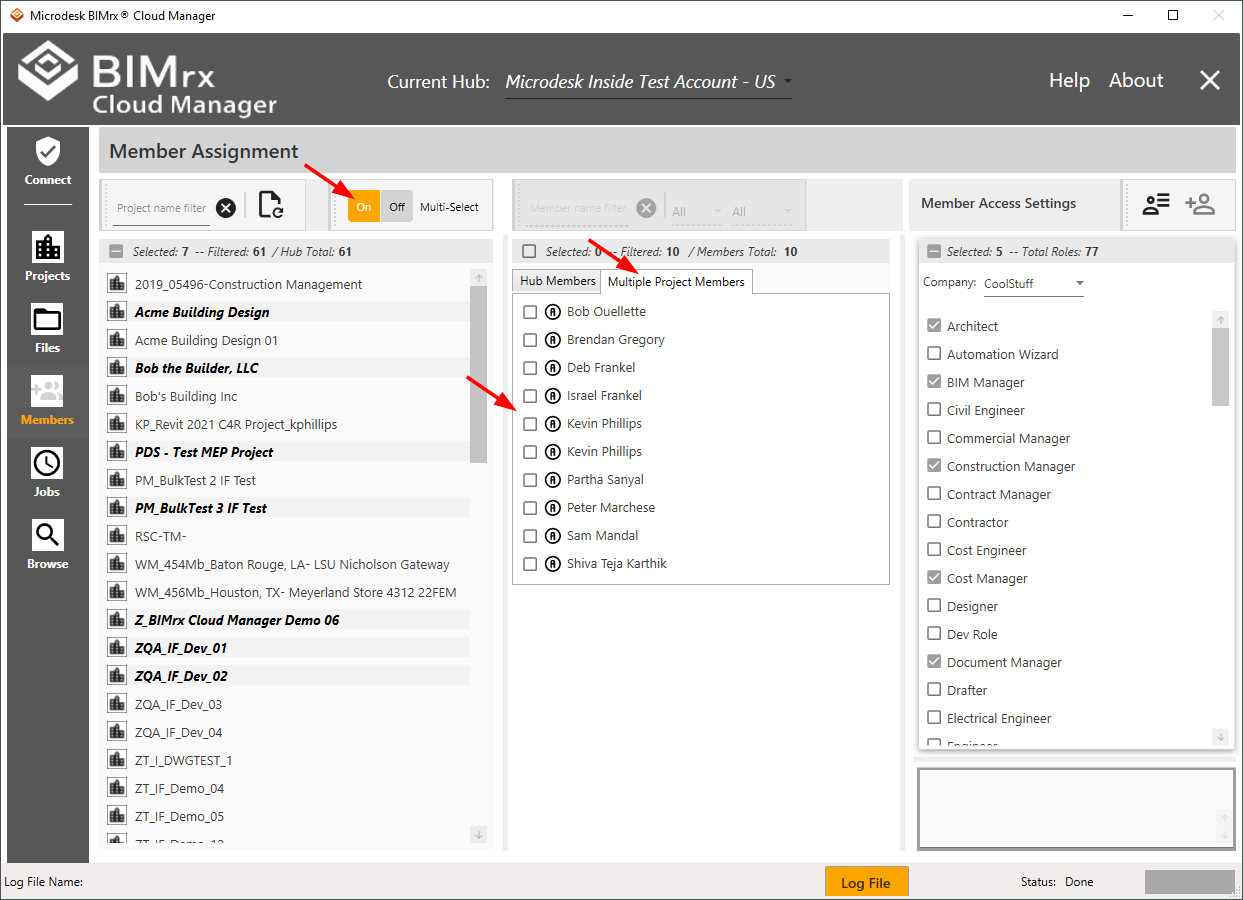Toggle select-all checkbox in projects header

pos(116,252)
